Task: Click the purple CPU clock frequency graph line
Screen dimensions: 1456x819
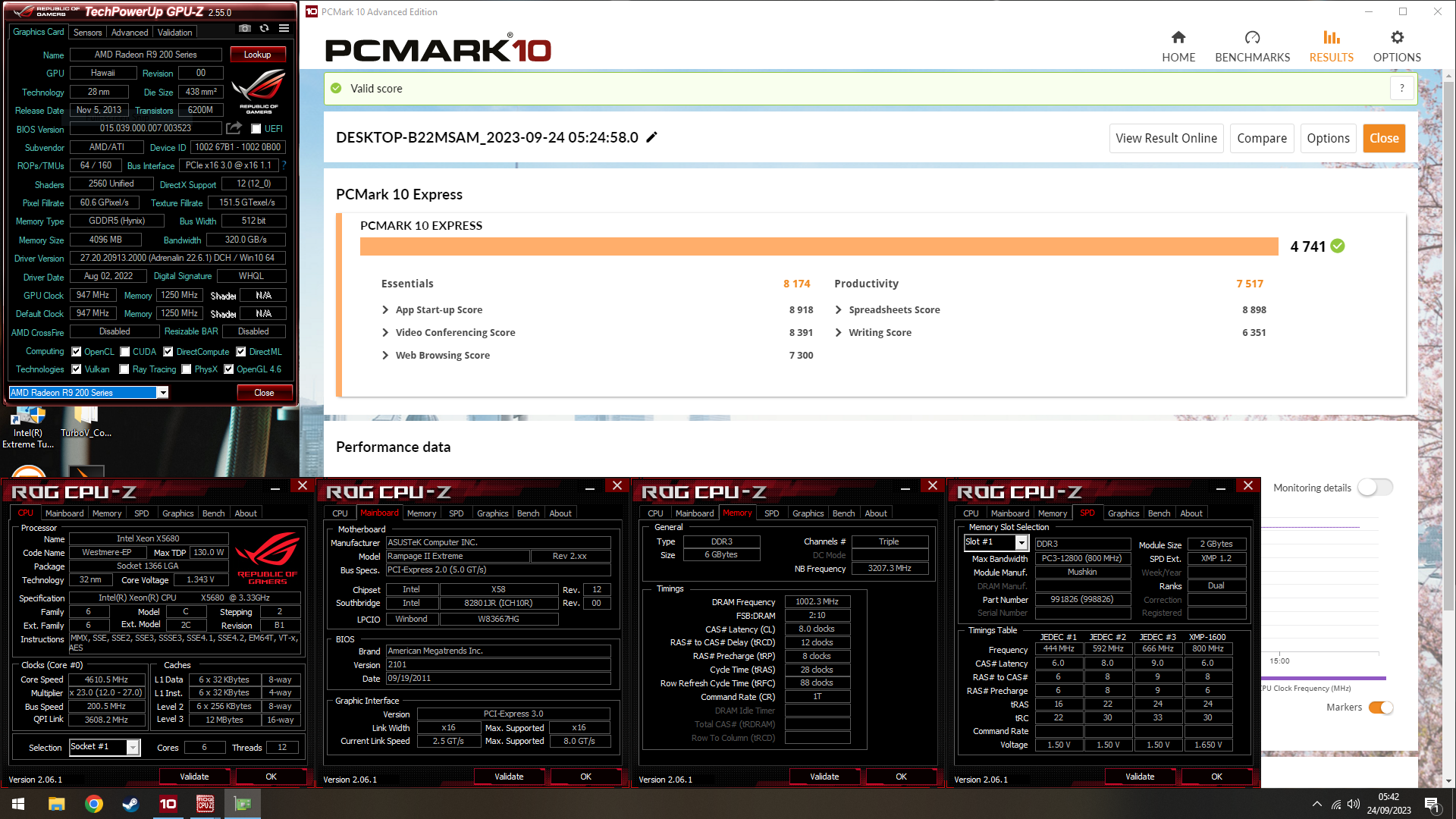Action: (1323, 678)
